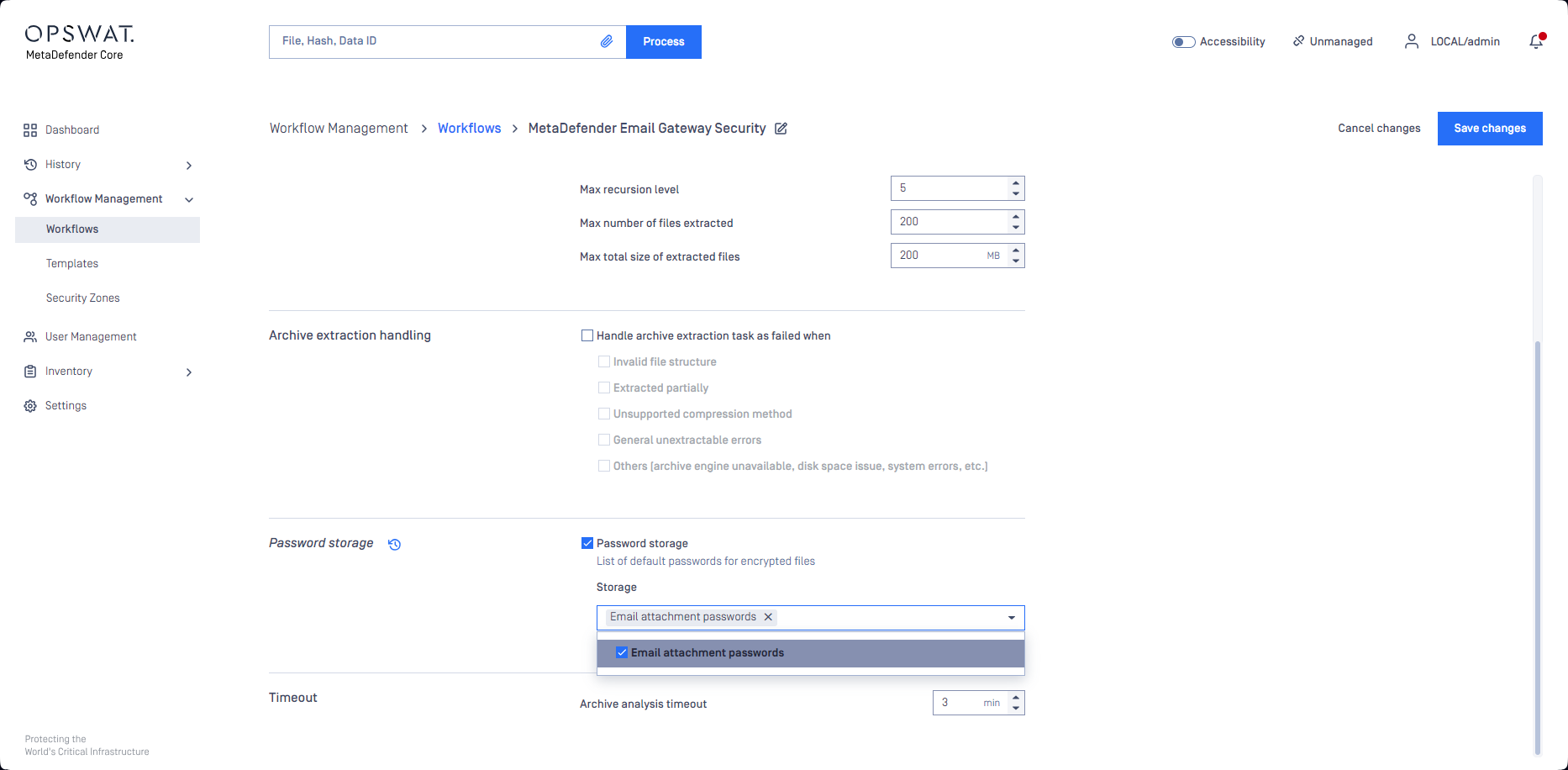
Task: Click Cancel changes
Action: click(1379, 129)
